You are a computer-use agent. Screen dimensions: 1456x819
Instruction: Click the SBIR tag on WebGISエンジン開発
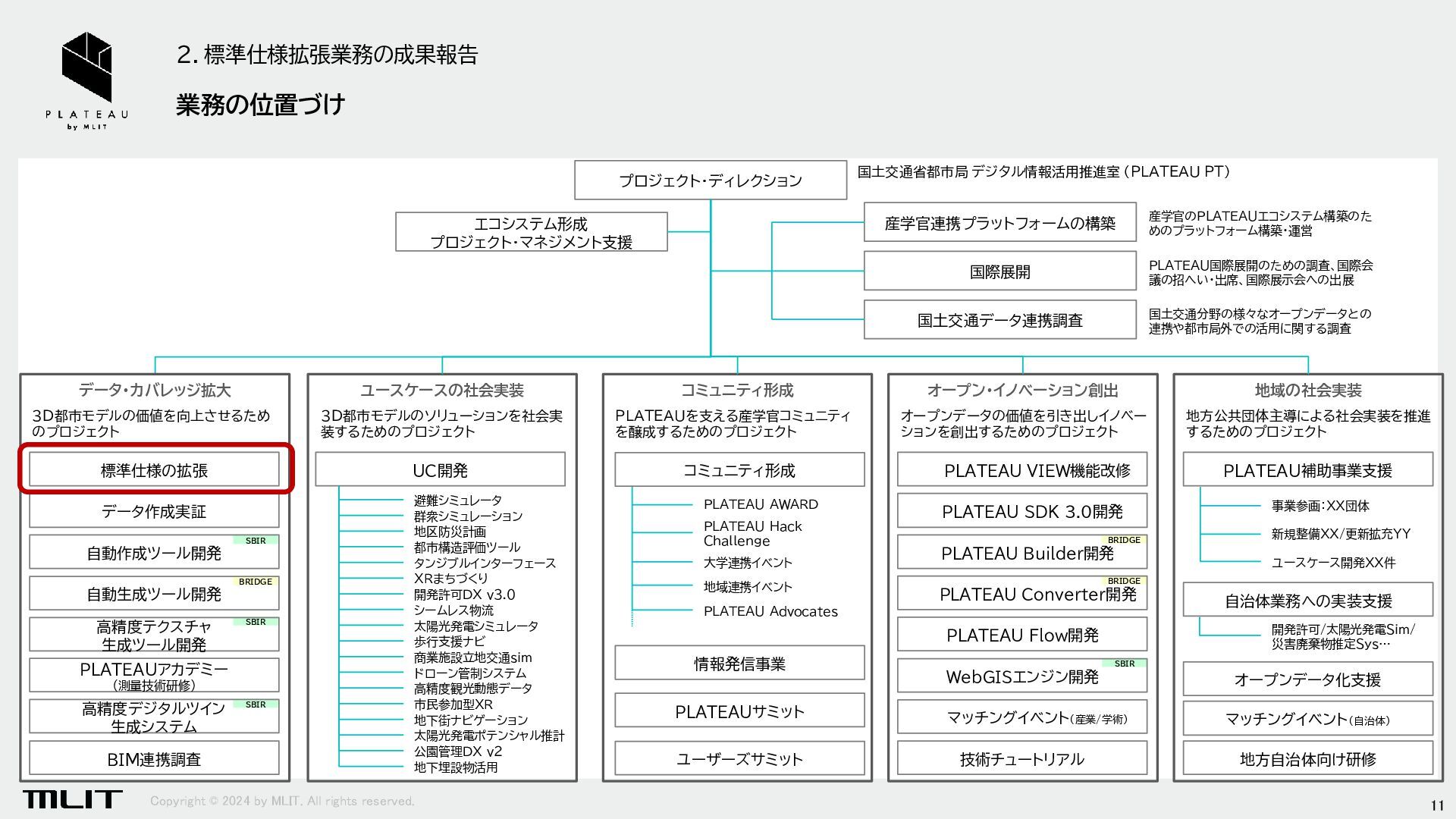pos(1125,664)
